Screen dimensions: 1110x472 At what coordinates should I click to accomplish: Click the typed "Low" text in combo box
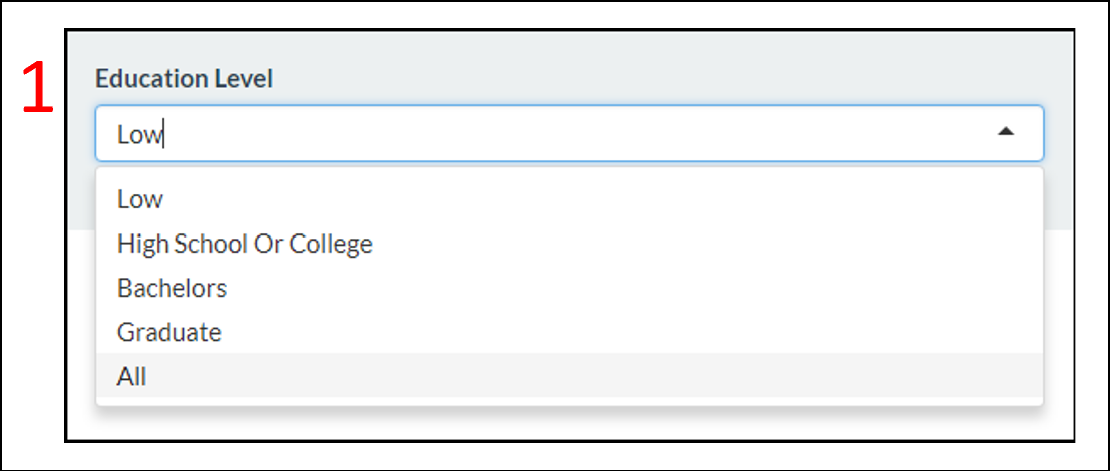point(139,134)
